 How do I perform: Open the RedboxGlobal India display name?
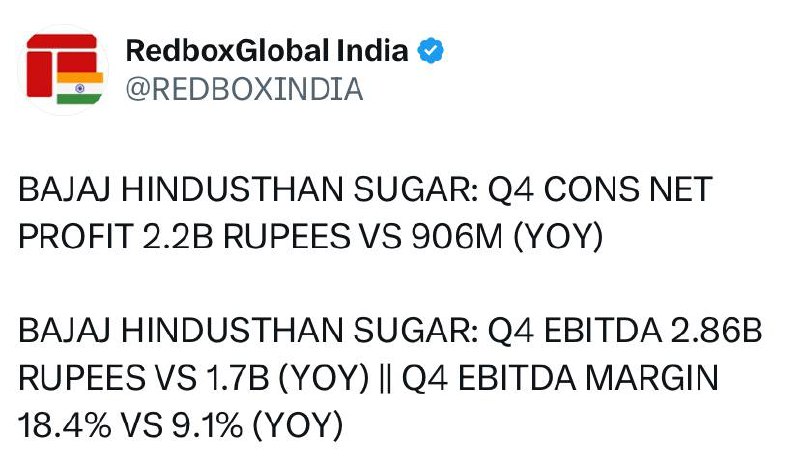pos(267,51)
